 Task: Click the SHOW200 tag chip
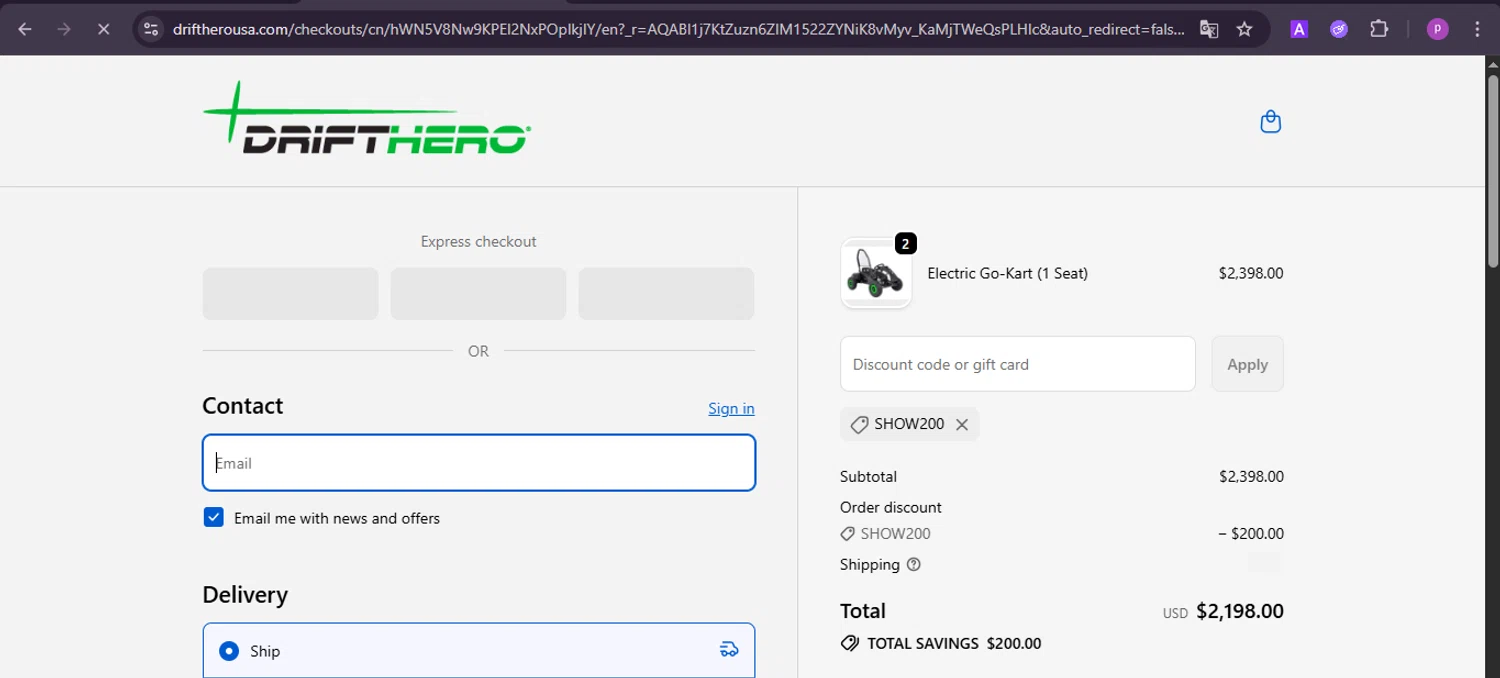909,424
